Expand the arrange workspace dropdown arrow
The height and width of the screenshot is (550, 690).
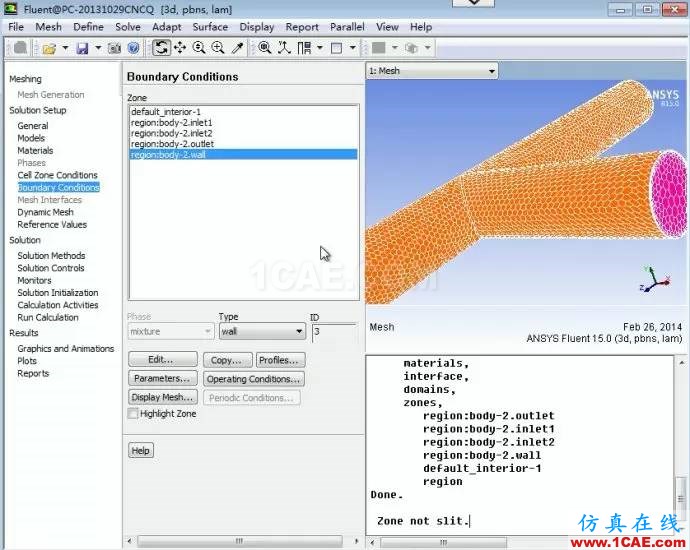tap(320, 48)
